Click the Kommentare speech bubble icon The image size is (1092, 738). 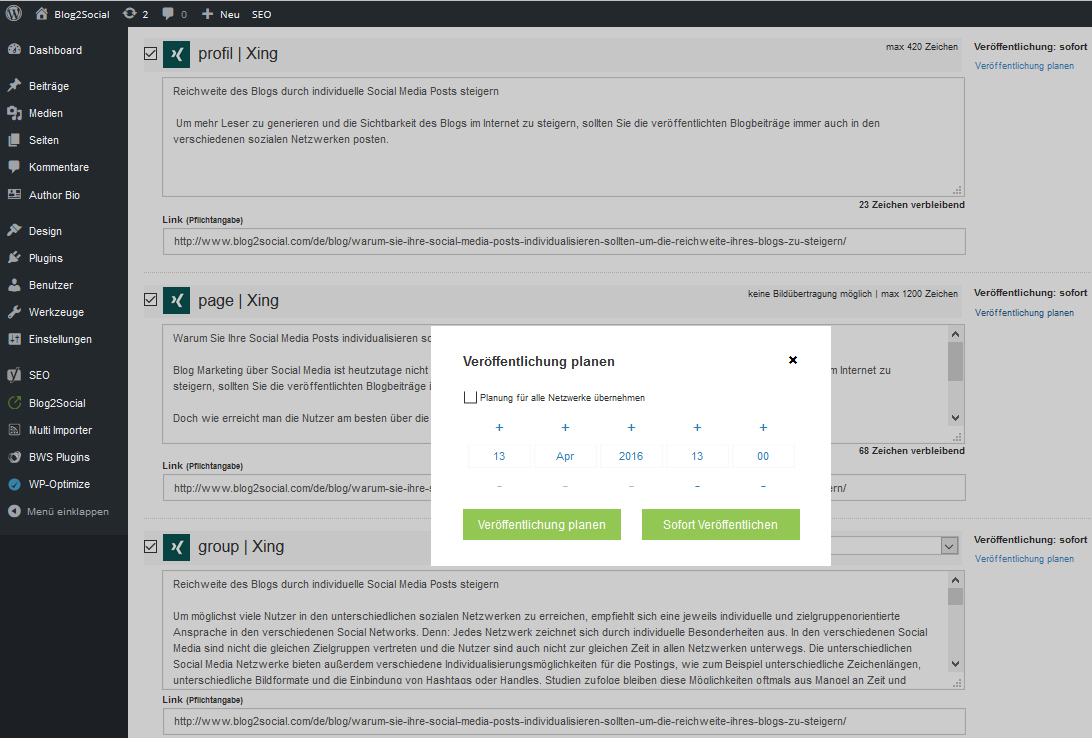point(14,167)
